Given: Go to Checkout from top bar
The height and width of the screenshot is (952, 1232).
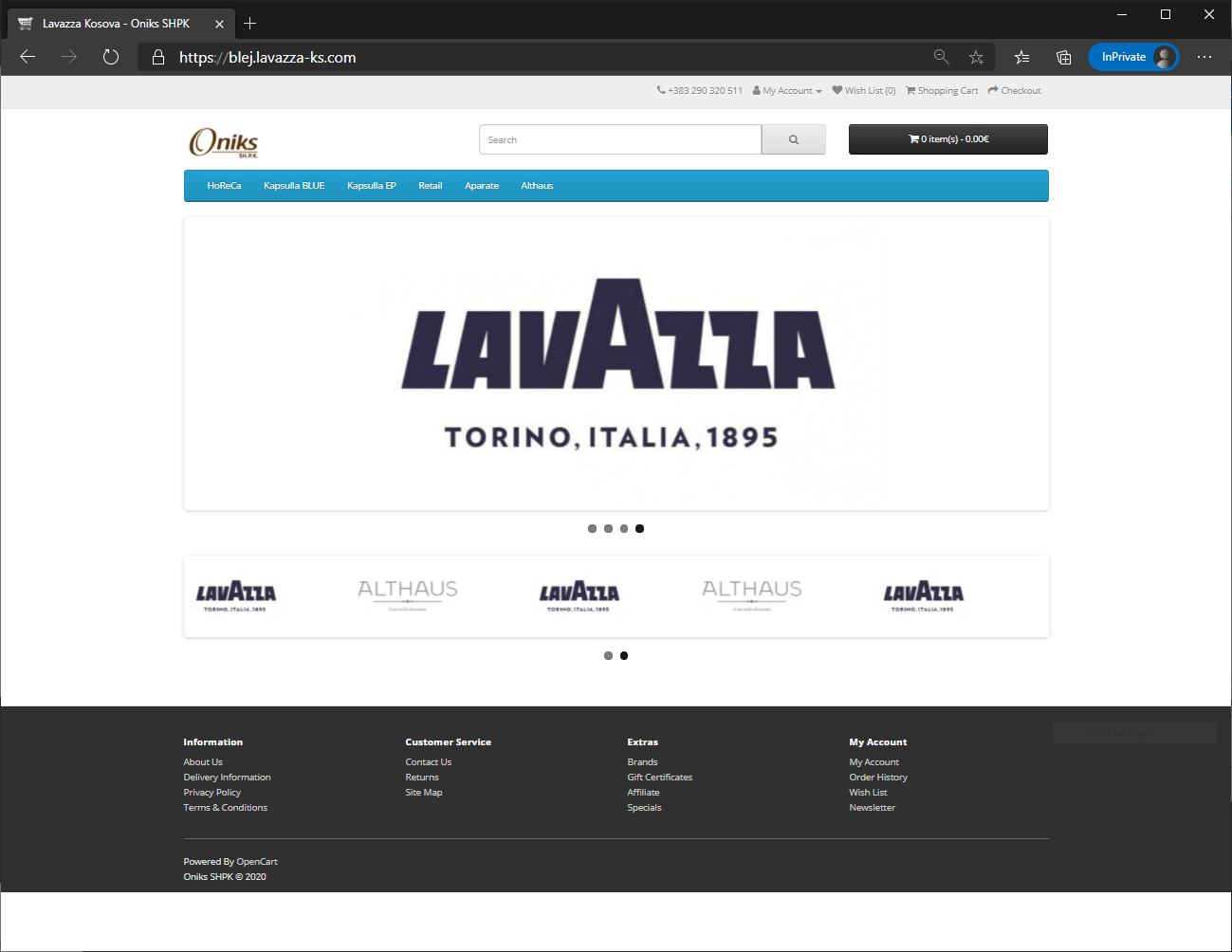Looking at the screenshot, I should click(1015, 91).
